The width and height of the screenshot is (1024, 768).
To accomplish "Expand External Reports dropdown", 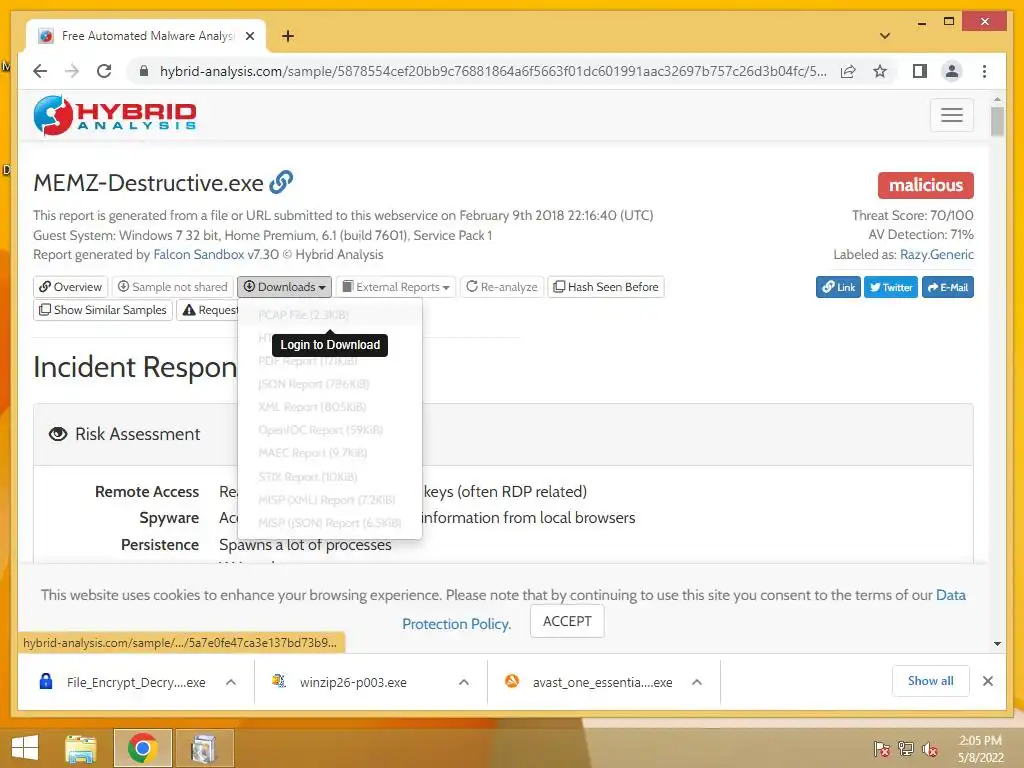I will [396, 287].
